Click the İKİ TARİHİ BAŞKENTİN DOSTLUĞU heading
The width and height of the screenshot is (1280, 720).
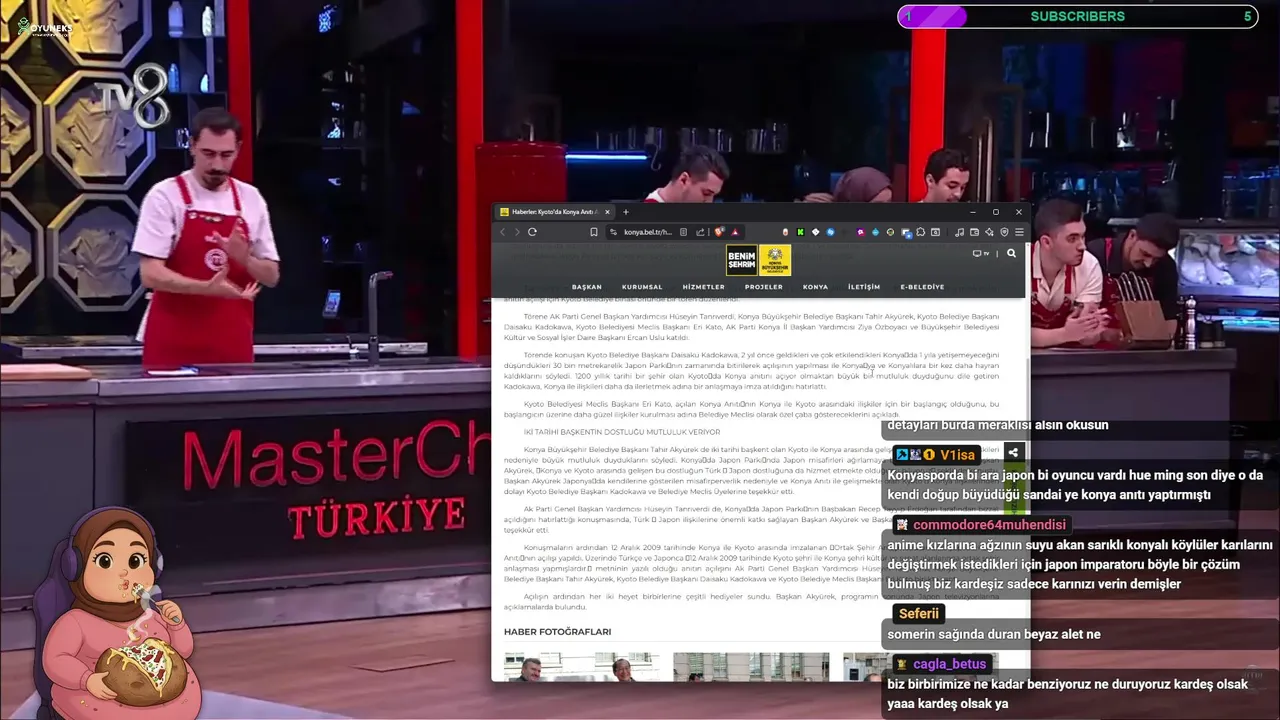click(622, 432)
